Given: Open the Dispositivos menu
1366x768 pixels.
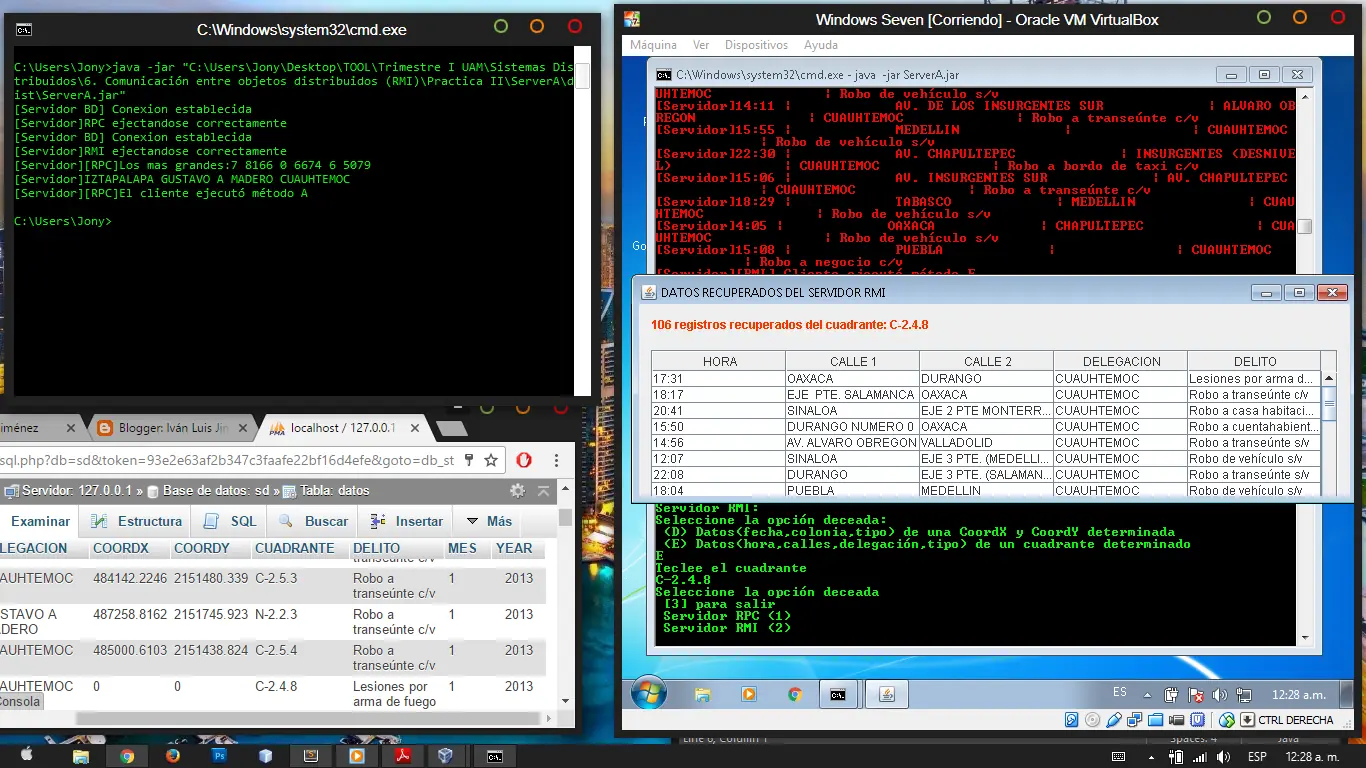Looking at the screenshot, I should [x=756, y=45].
